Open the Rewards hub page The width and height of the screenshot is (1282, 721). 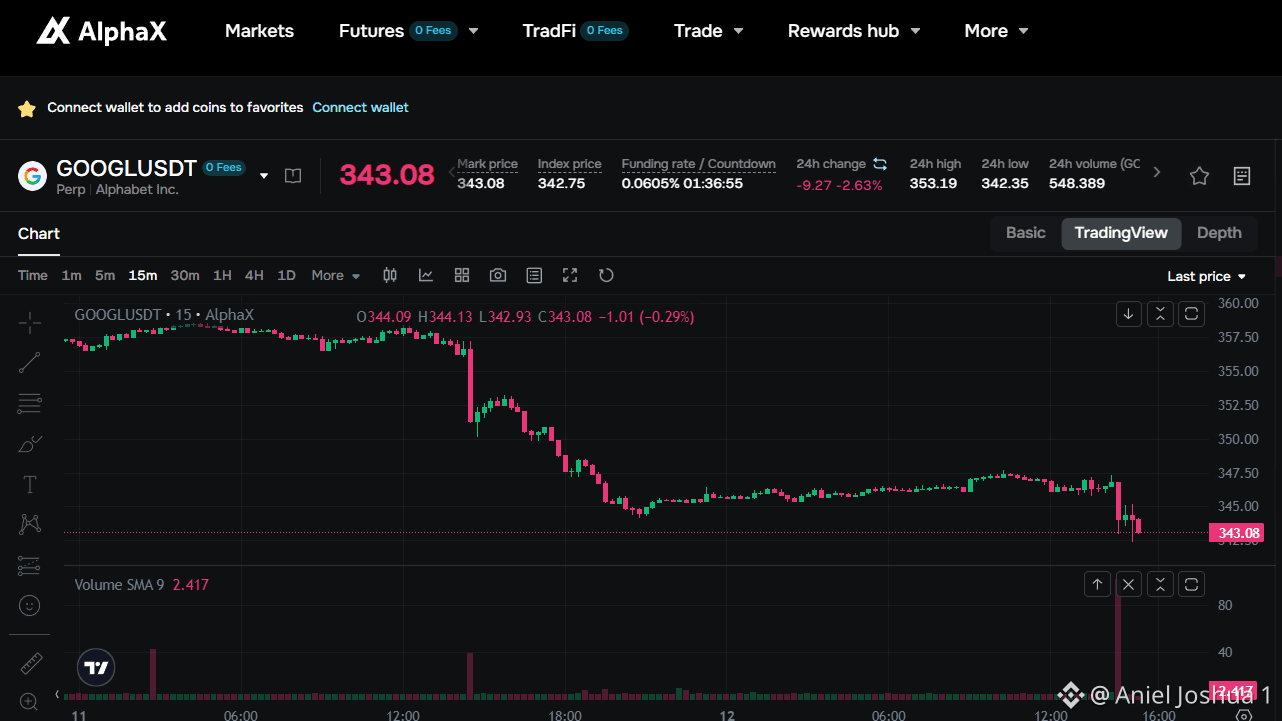click(x=843, y=31)
